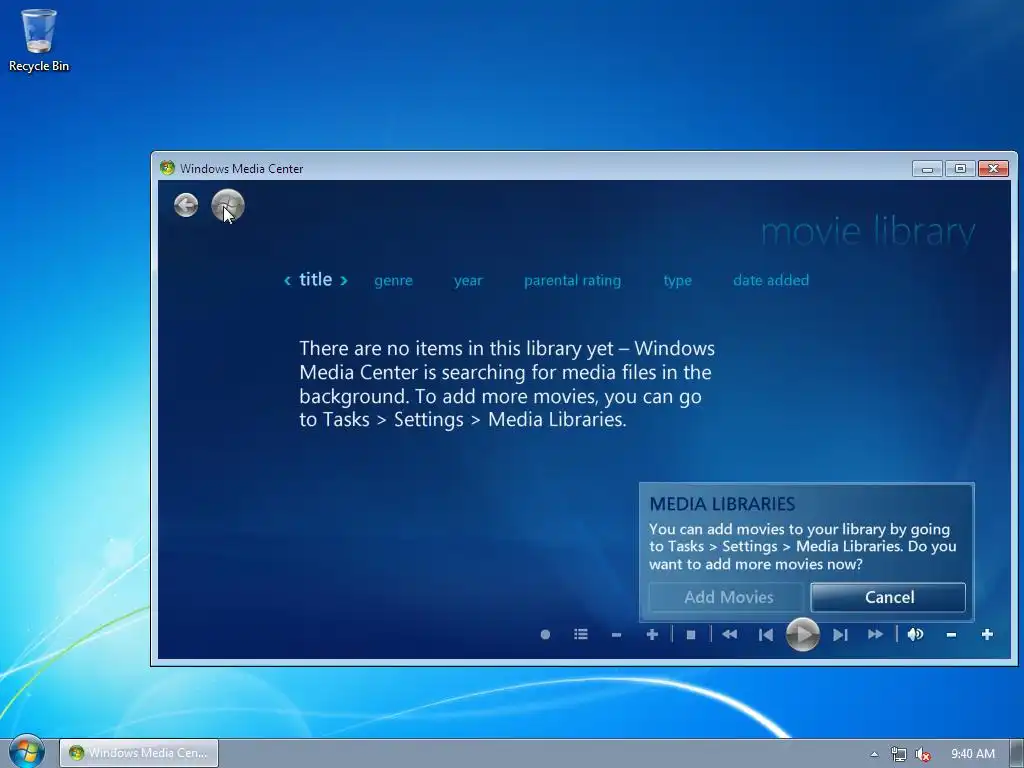Switch to the genre view

[393, 280]
